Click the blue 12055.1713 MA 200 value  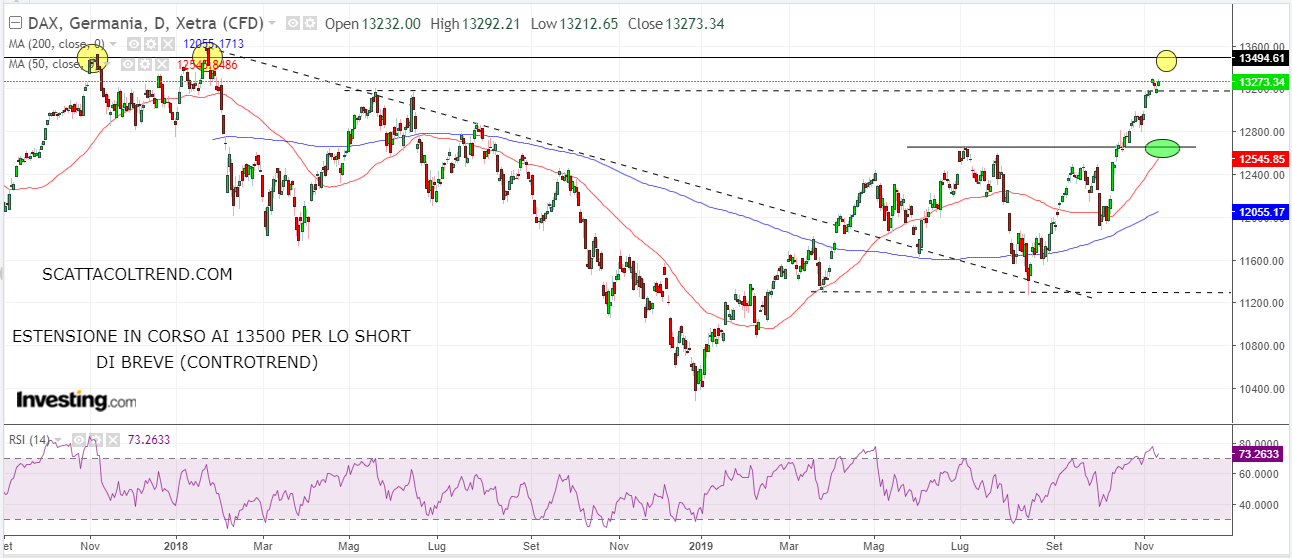213,44
